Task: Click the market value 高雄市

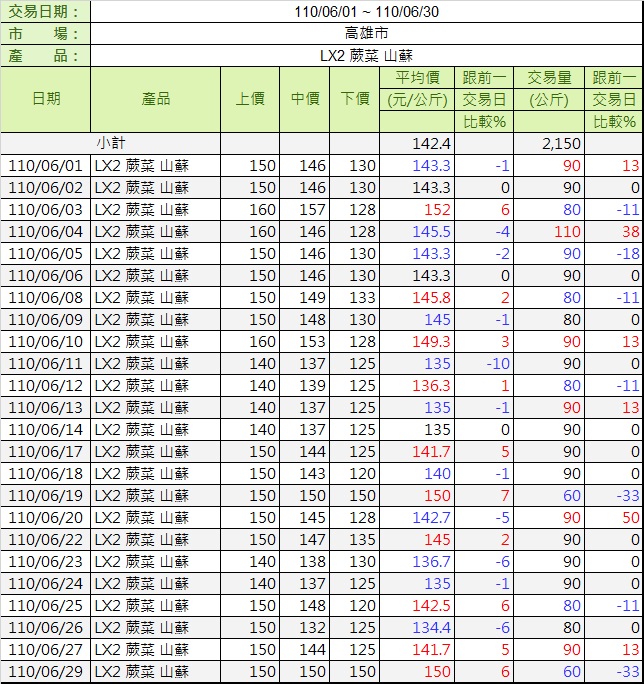Action: [x=367, y=34]
